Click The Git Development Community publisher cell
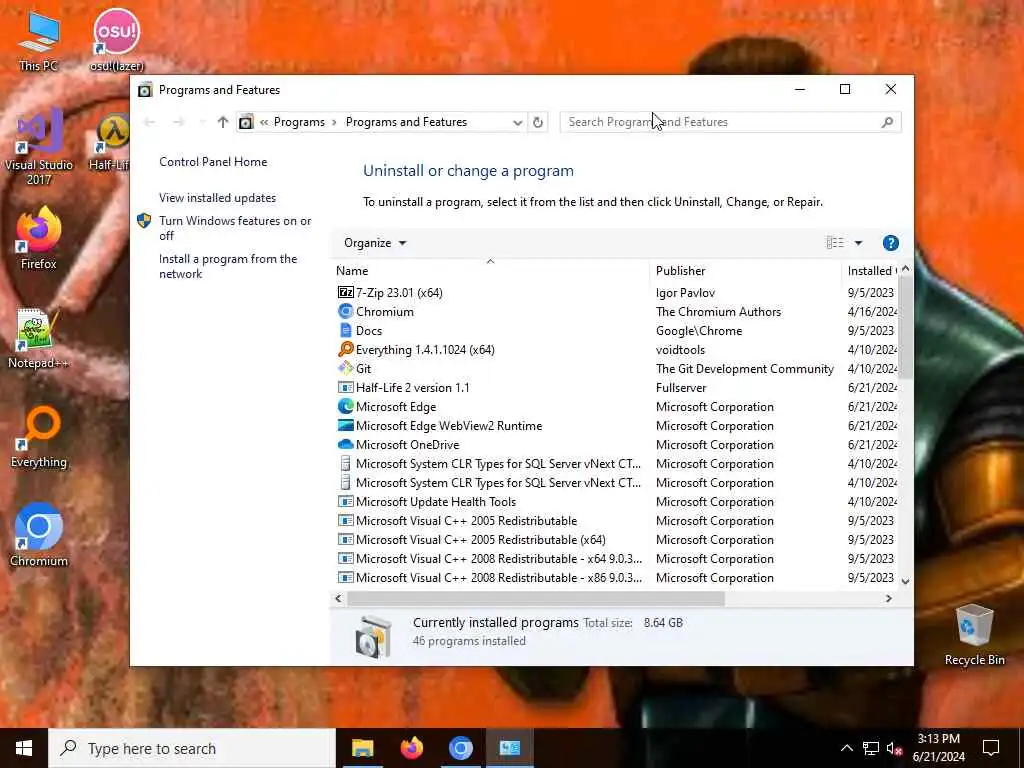 (744, 369)
